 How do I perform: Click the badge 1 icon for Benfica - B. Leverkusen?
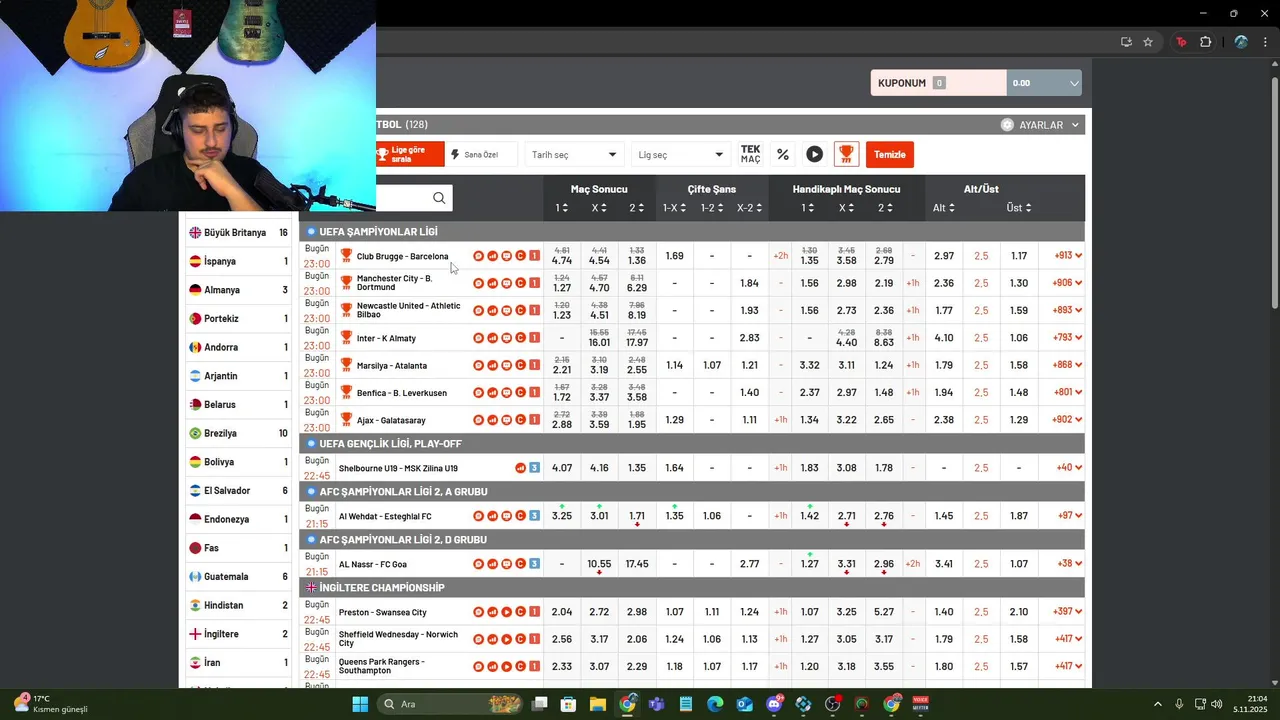coord(534,393)
